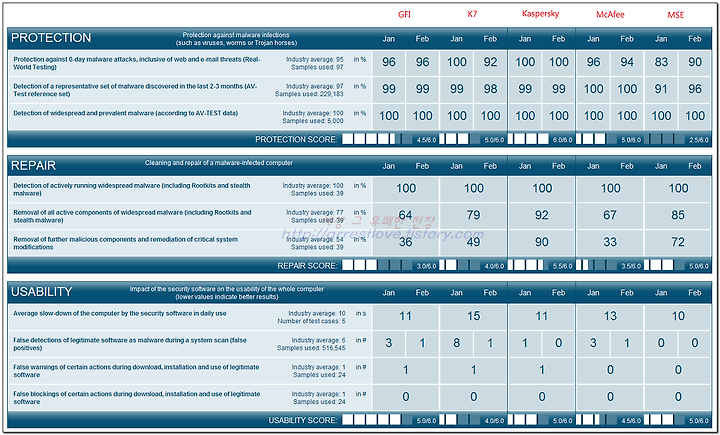Select the 'Detection of actively running widespread malware' label
The width and height of the screenshot is (720, 435).
click(132, 190)
